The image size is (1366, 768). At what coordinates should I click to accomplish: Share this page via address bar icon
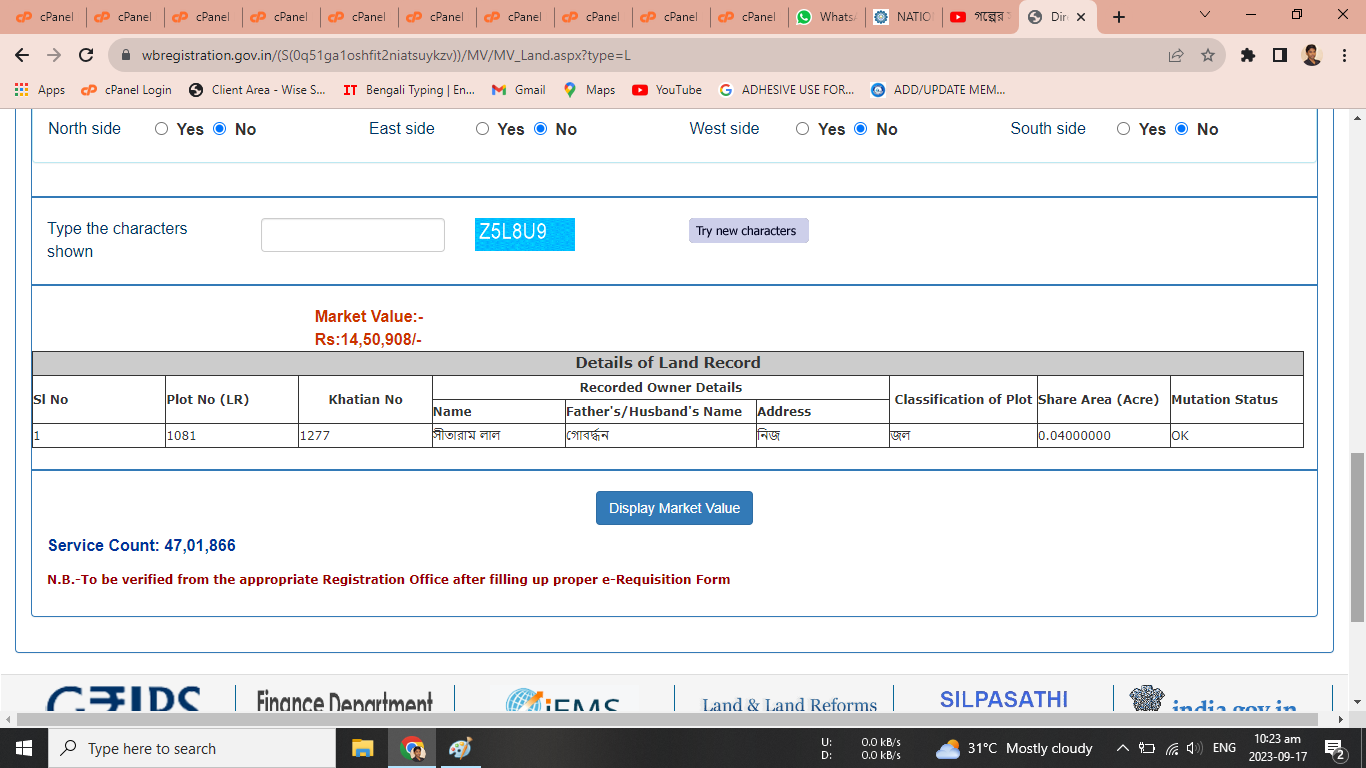pyautogui.click(x=1176, y=55)
